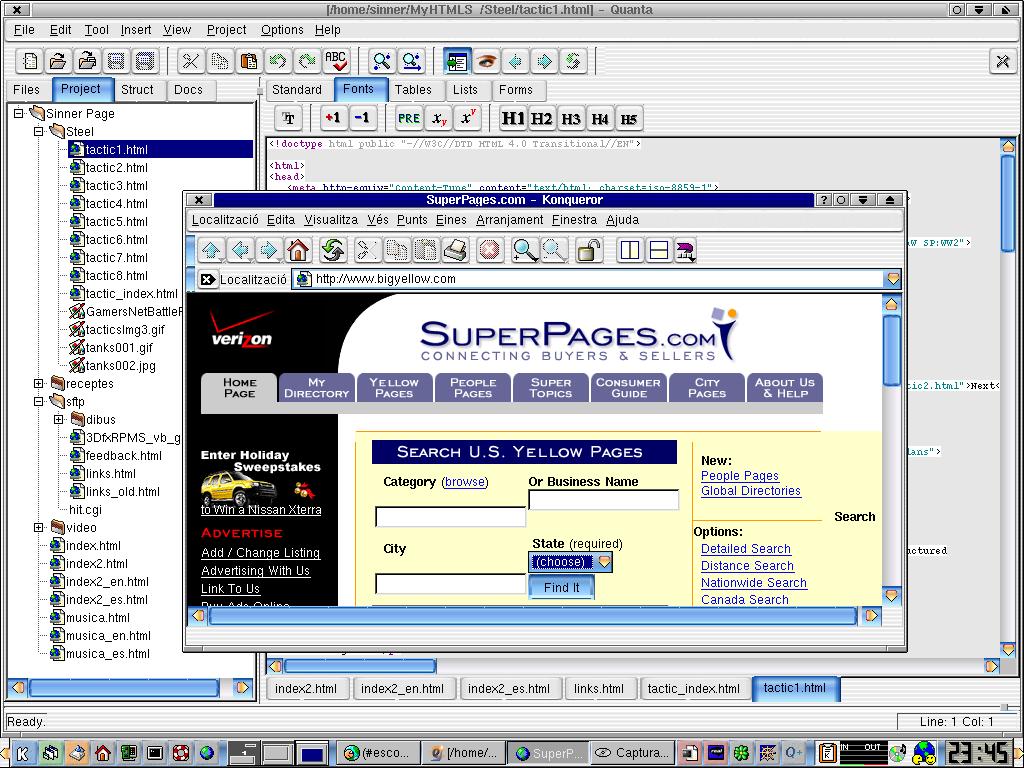Switch to the links.html document tab
Viewport: 1024px width, 768px height.
click(599, 688)
